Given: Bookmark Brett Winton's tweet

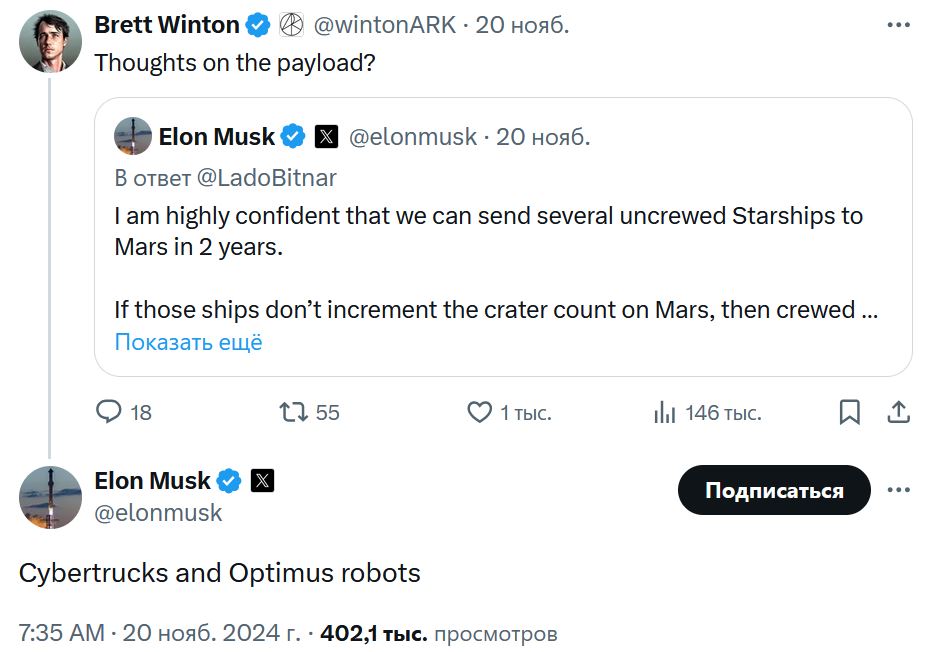Looking at the screenshot, I should [x=849, y=412].
